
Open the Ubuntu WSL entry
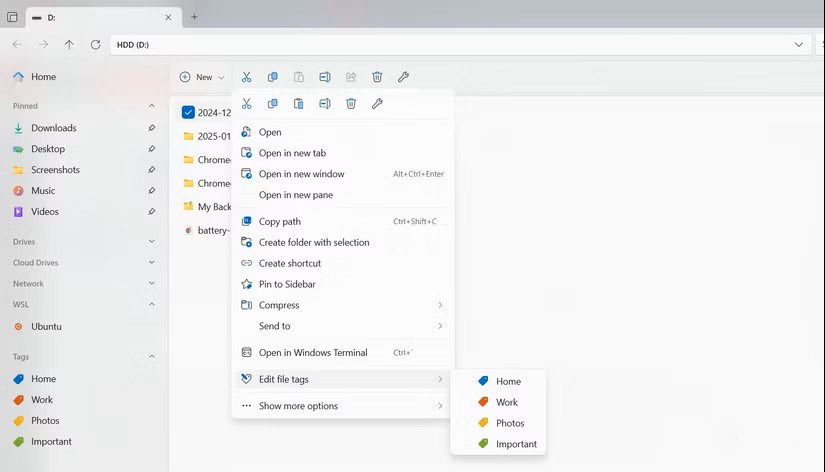[84, 326]
